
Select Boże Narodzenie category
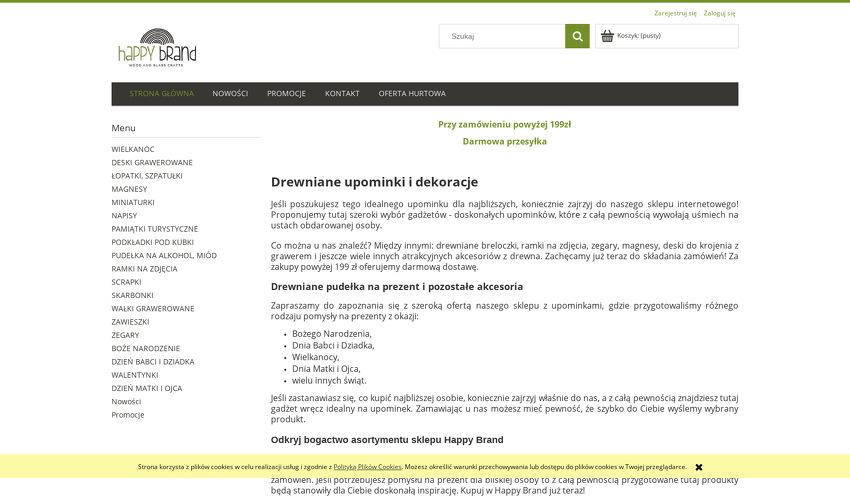pos(145,349)
